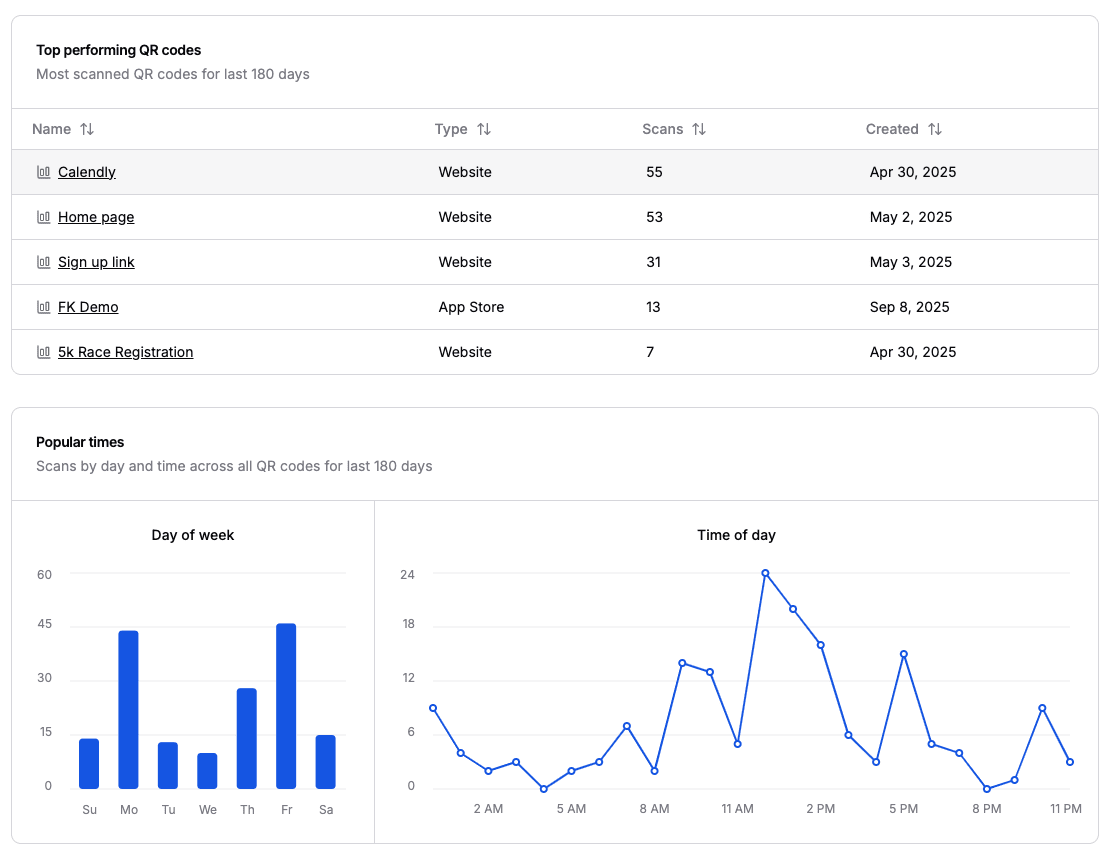The width and height of the screenshot is (1110, 860).
Task: Open the Home page QR code link
Action: [x=96, y=217]
